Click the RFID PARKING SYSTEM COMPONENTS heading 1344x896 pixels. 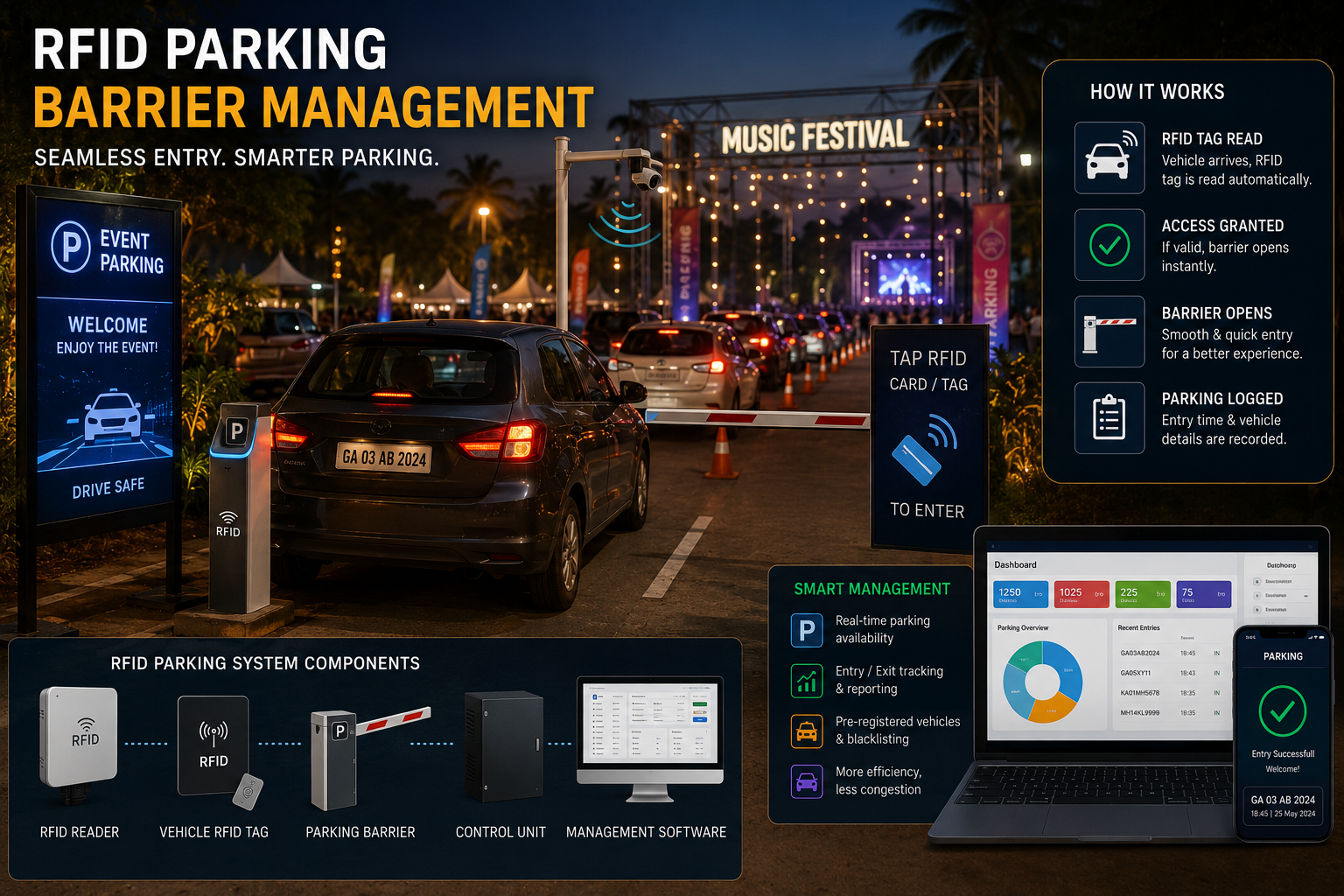pos(265,663)
